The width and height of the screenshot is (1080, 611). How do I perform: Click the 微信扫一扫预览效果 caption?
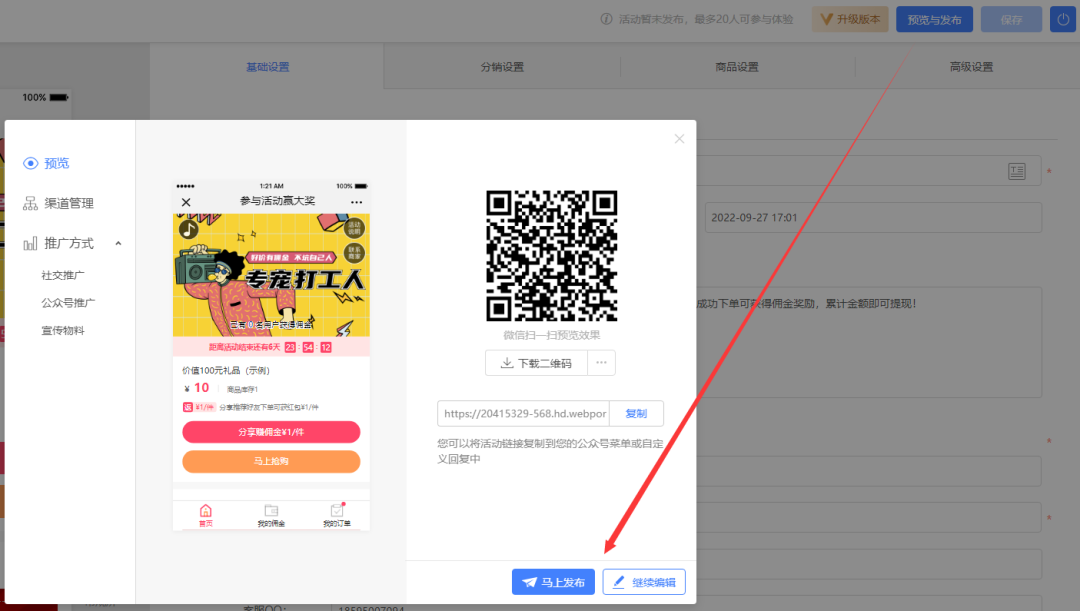551,335
